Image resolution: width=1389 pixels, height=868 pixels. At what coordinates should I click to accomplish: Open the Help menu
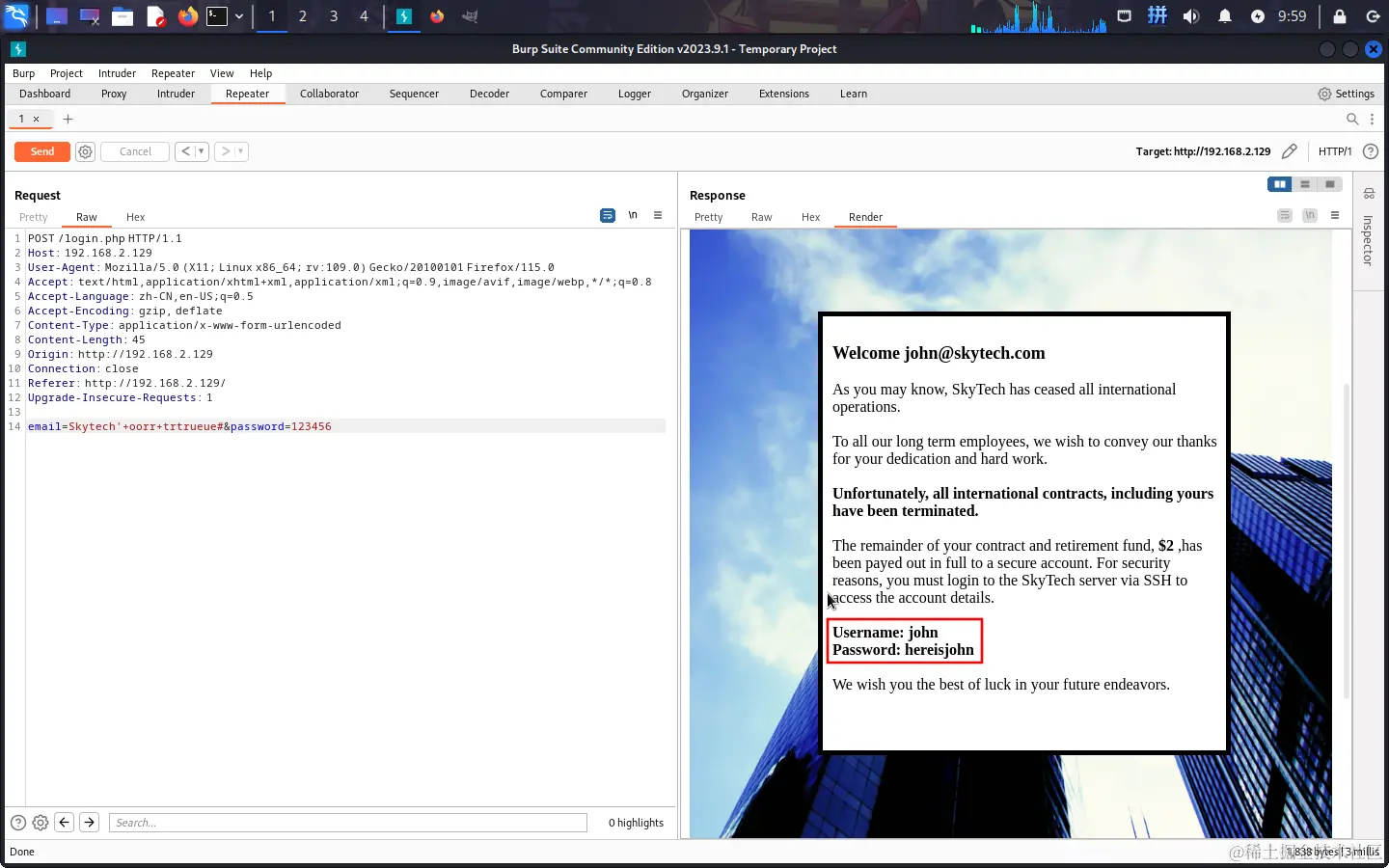pyautogui.click(x=261, y=73)
